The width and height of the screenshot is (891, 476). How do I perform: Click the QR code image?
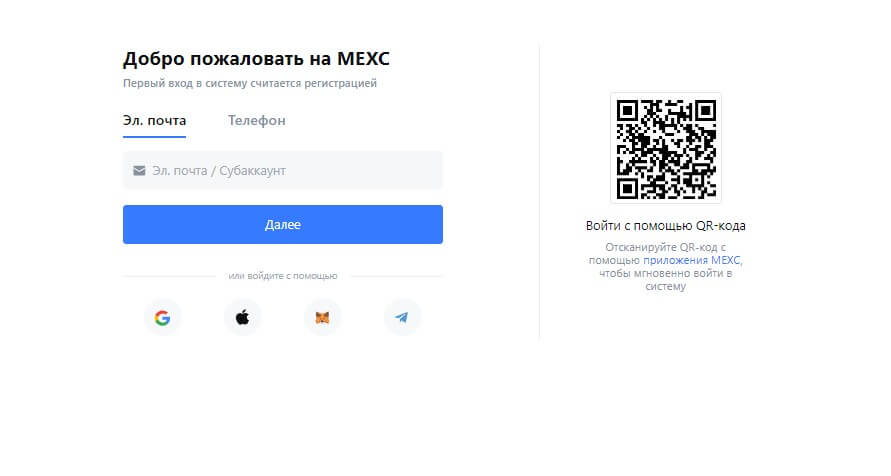click(666, 148)
